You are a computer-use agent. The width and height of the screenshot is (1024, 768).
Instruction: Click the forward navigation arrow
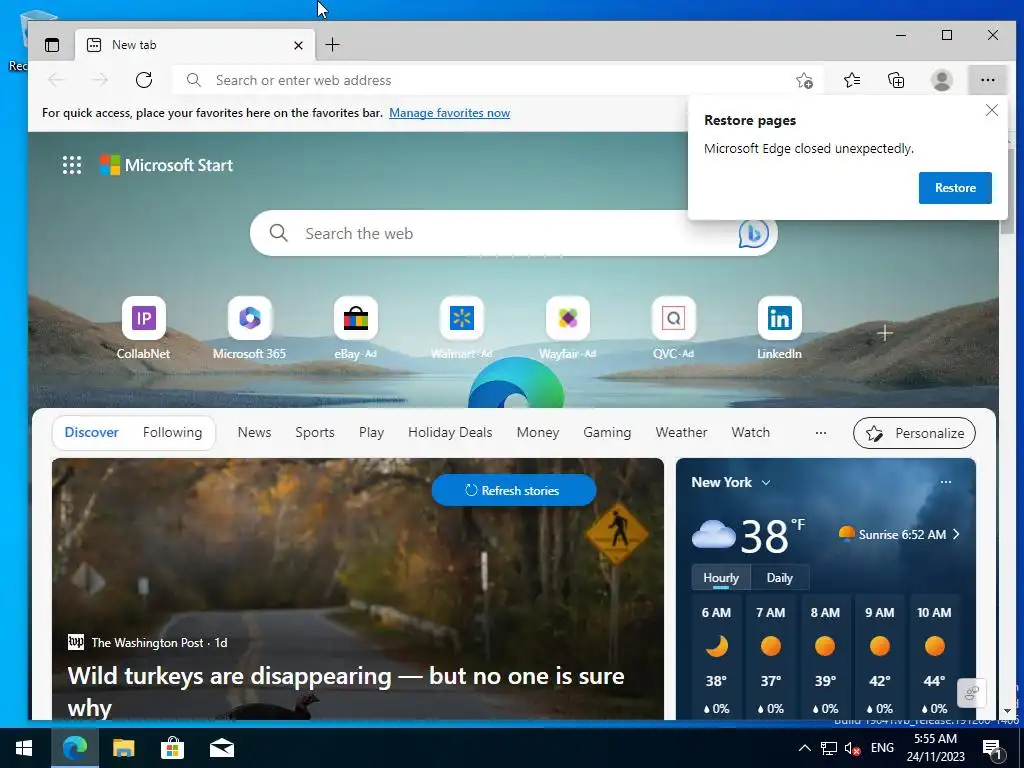point(99,80)
